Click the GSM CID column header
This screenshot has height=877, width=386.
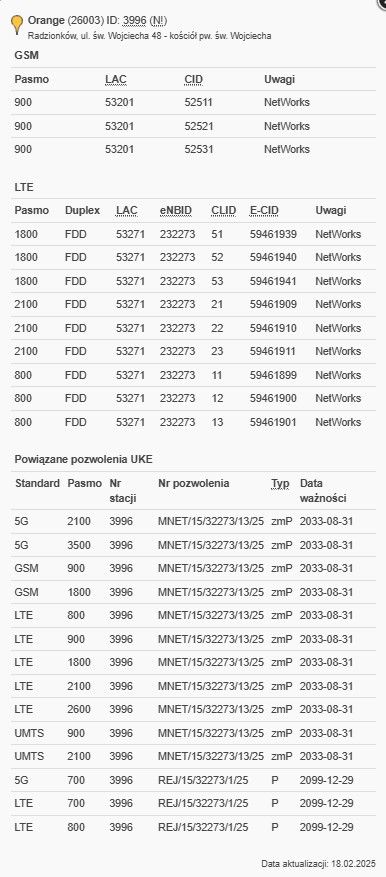coord(193,79)
